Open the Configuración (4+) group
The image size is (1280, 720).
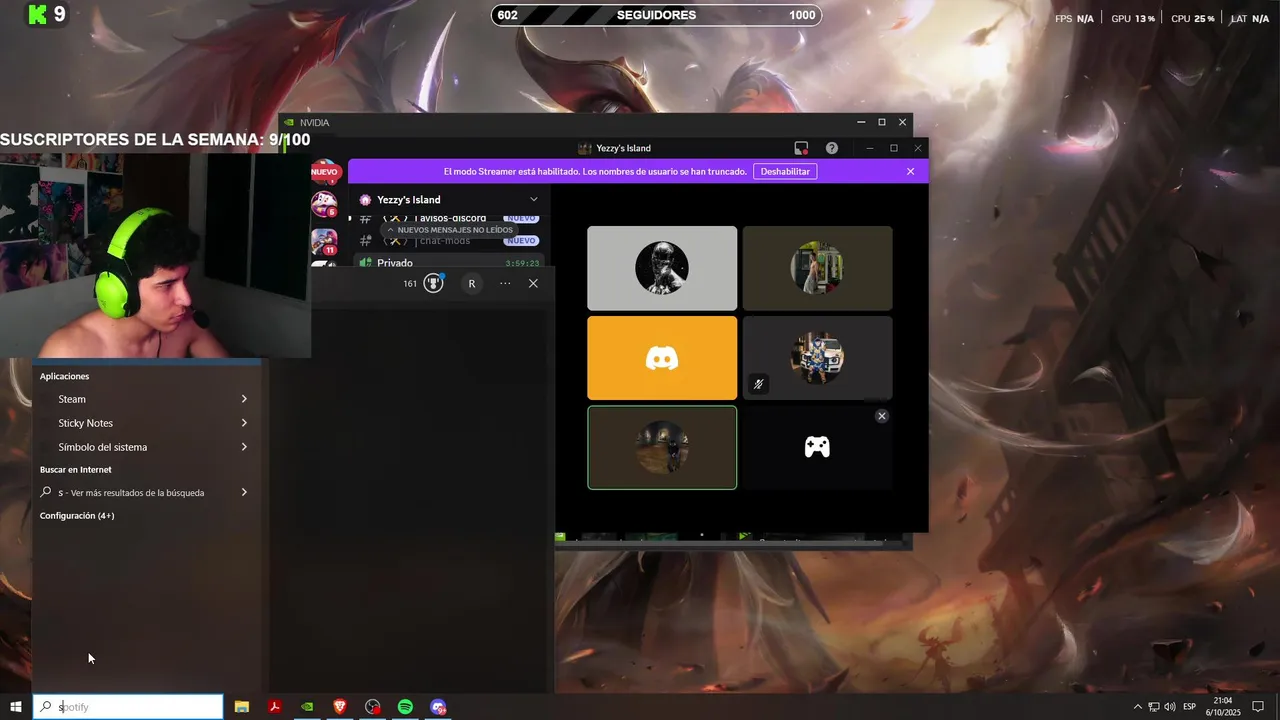[x=77, y=516]
